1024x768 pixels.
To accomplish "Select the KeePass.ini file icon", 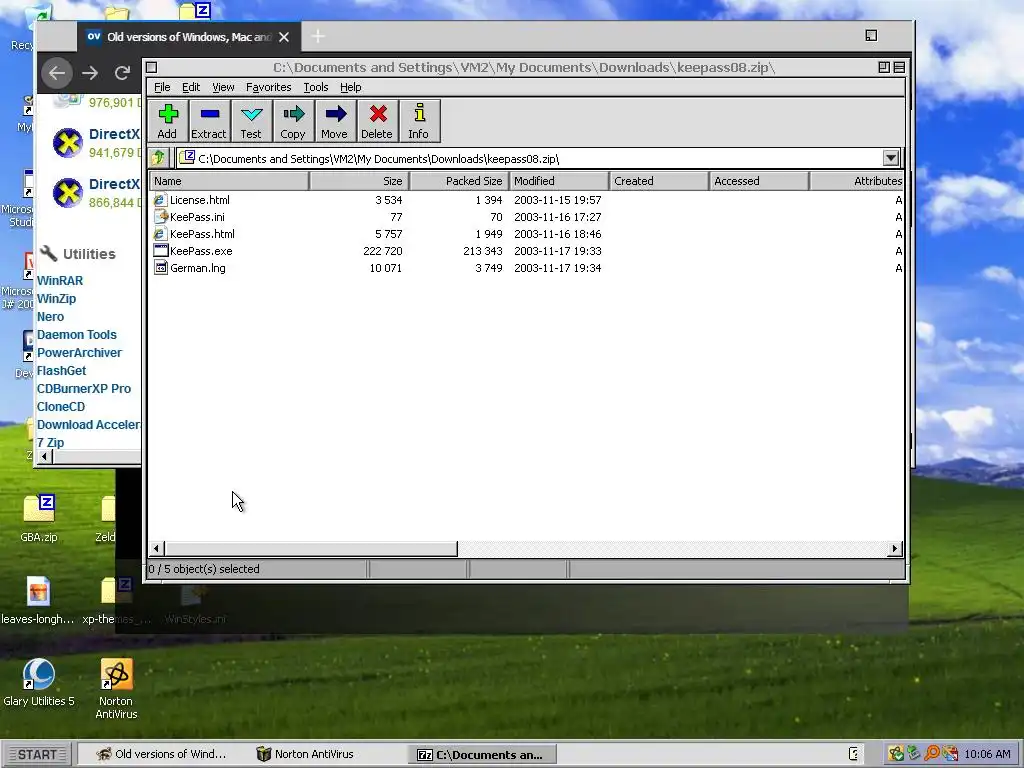I will click(x=160, y=217).
